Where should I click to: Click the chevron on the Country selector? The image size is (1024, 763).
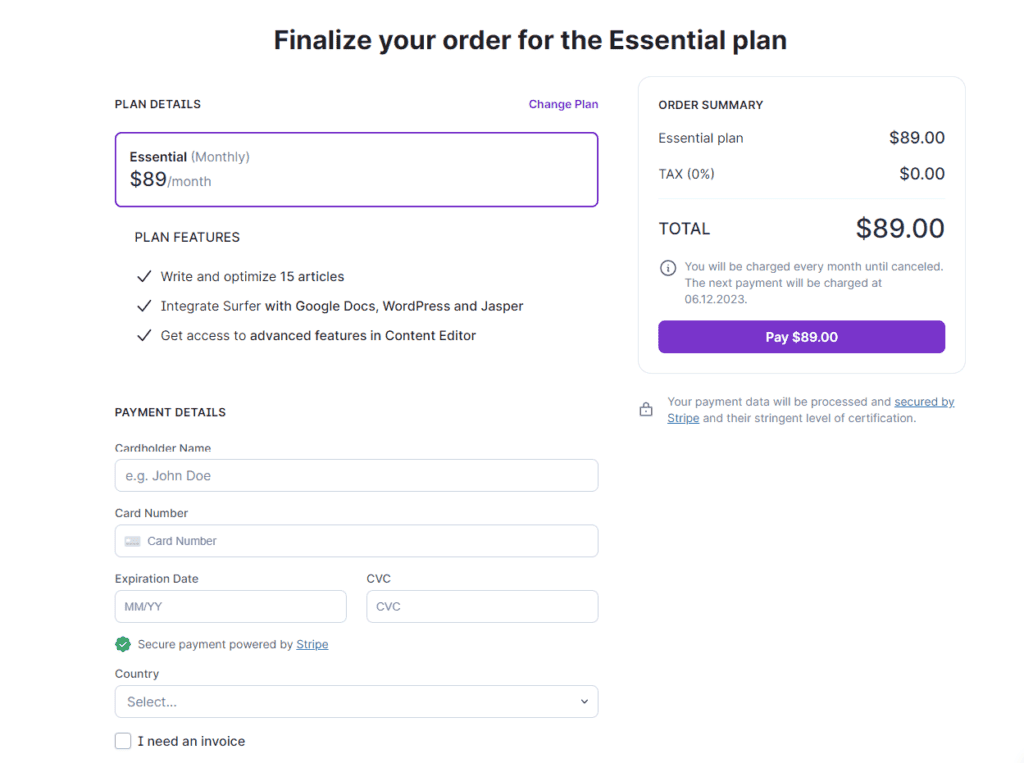[x=584, y=701]
